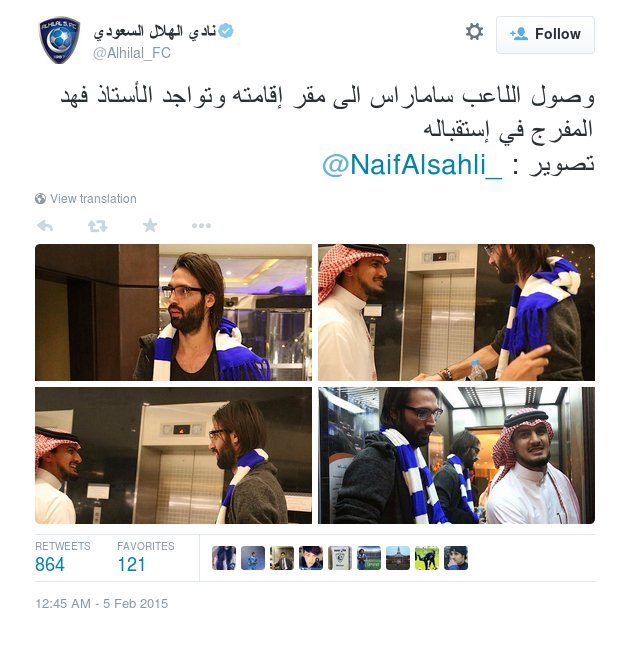
Task: Follow the Alhilal_FC account
Action: coord(545,35)
